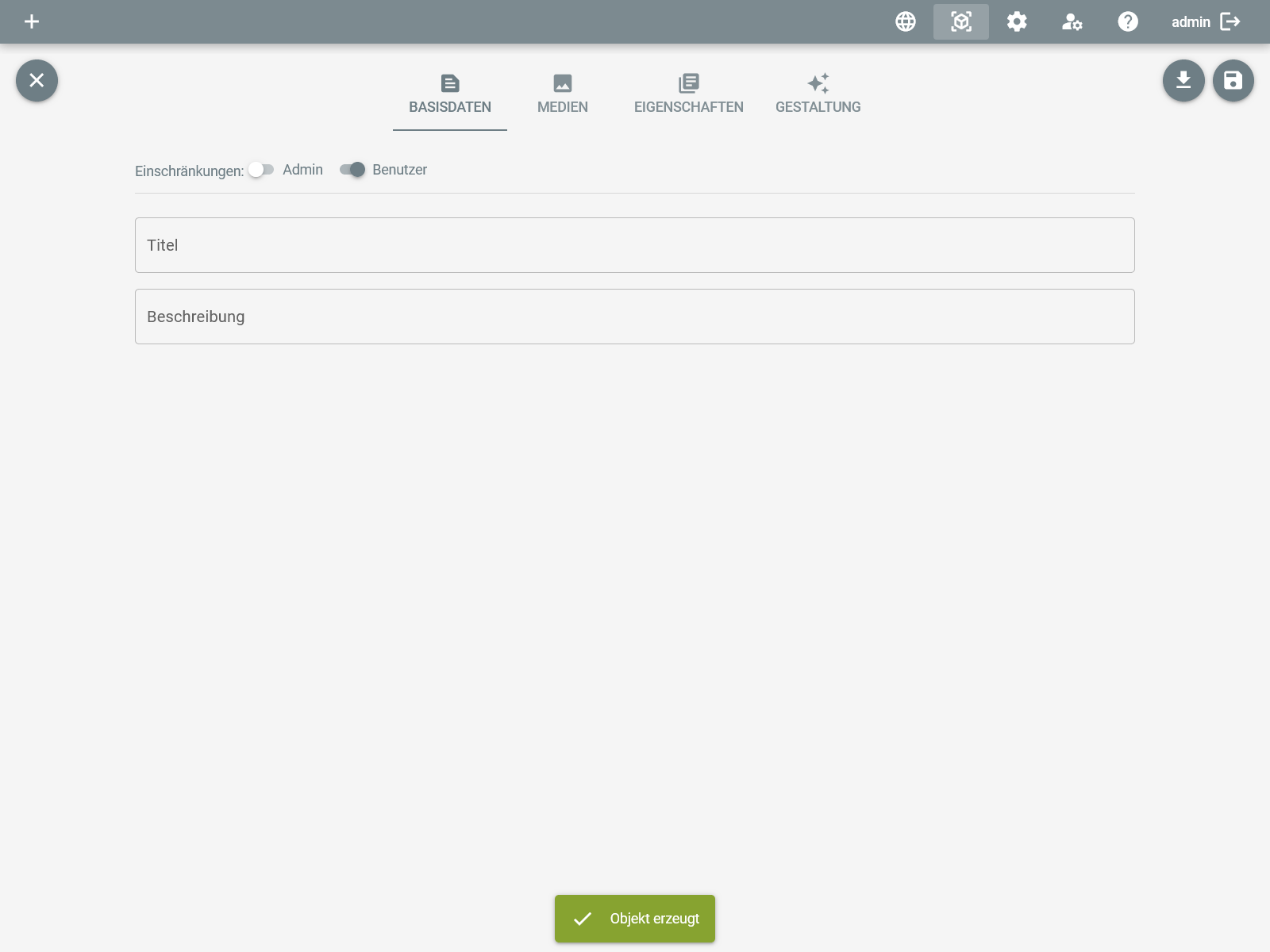Focus the Titel input field
The height and width of the screenshot is (952, 1270).
point(635,245)
